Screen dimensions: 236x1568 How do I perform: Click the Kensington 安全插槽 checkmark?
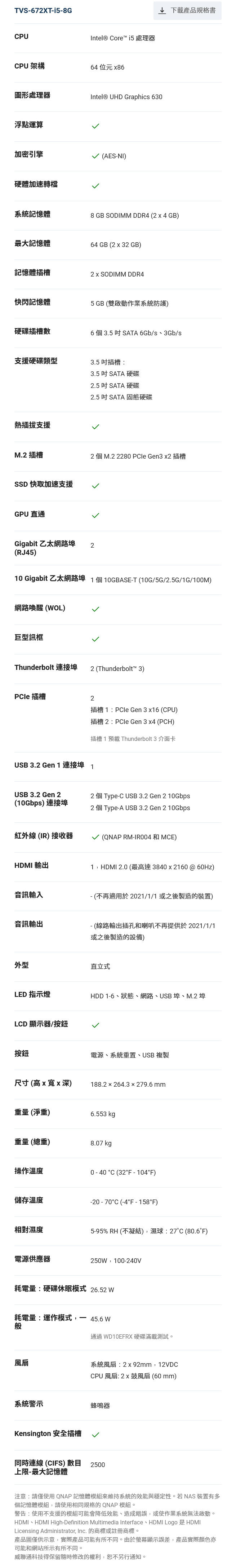pyautogui.click(x=95, y=1435)
